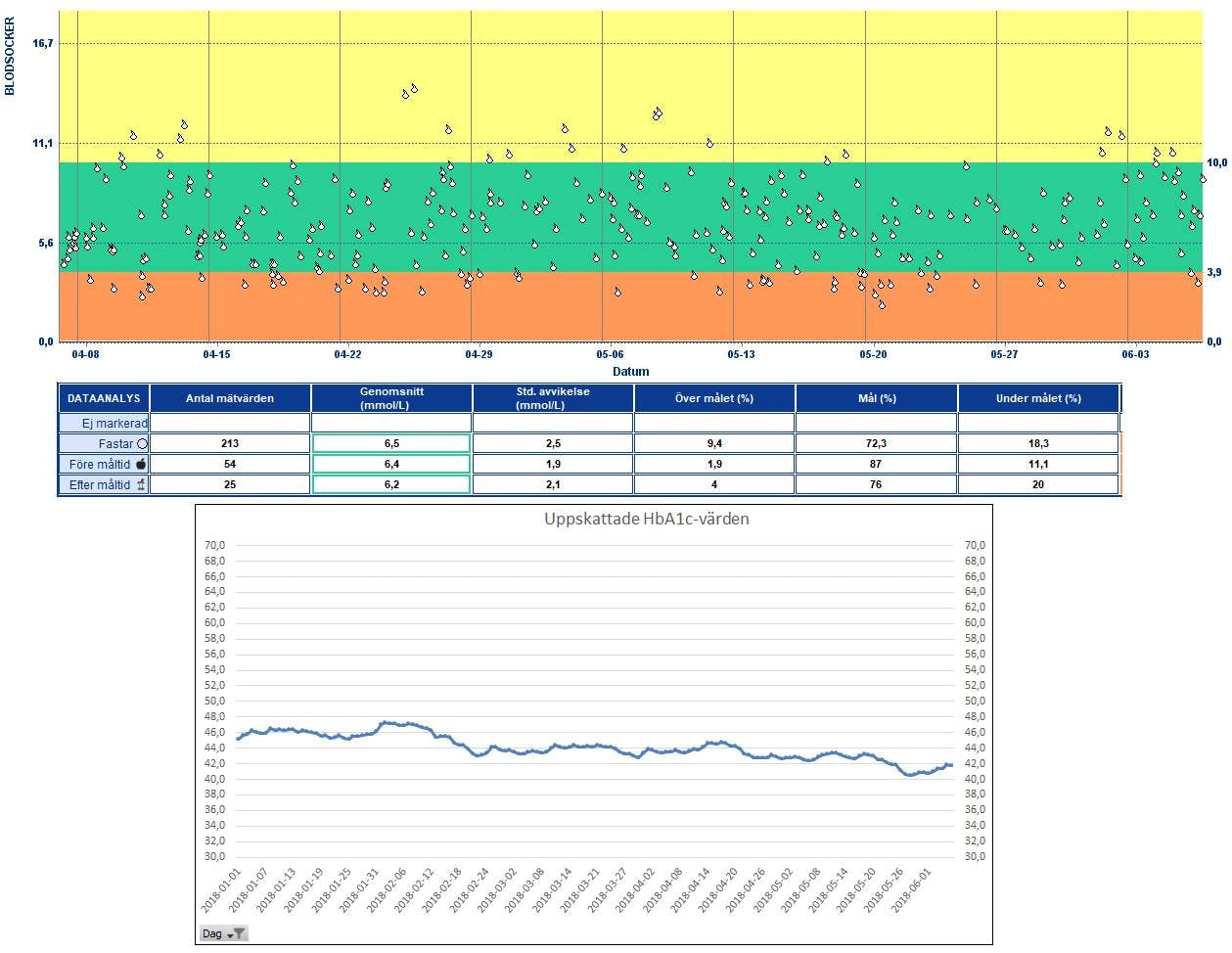Click the Datum axis label below glucose chart

tap(630, 371)
